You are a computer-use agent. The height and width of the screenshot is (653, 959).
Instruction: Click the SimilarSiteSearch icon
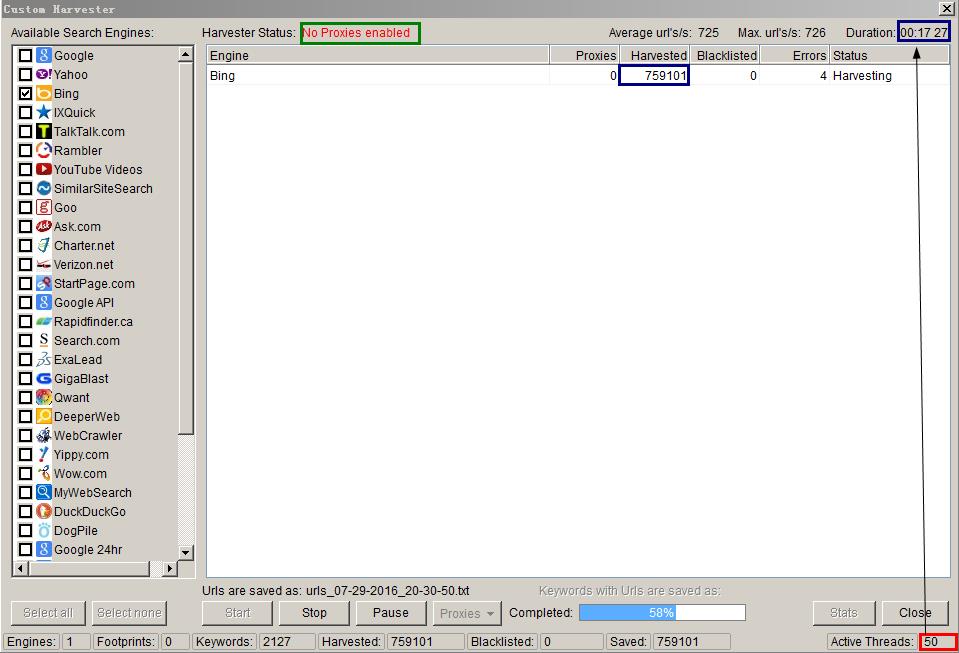(x=43, y=188)
